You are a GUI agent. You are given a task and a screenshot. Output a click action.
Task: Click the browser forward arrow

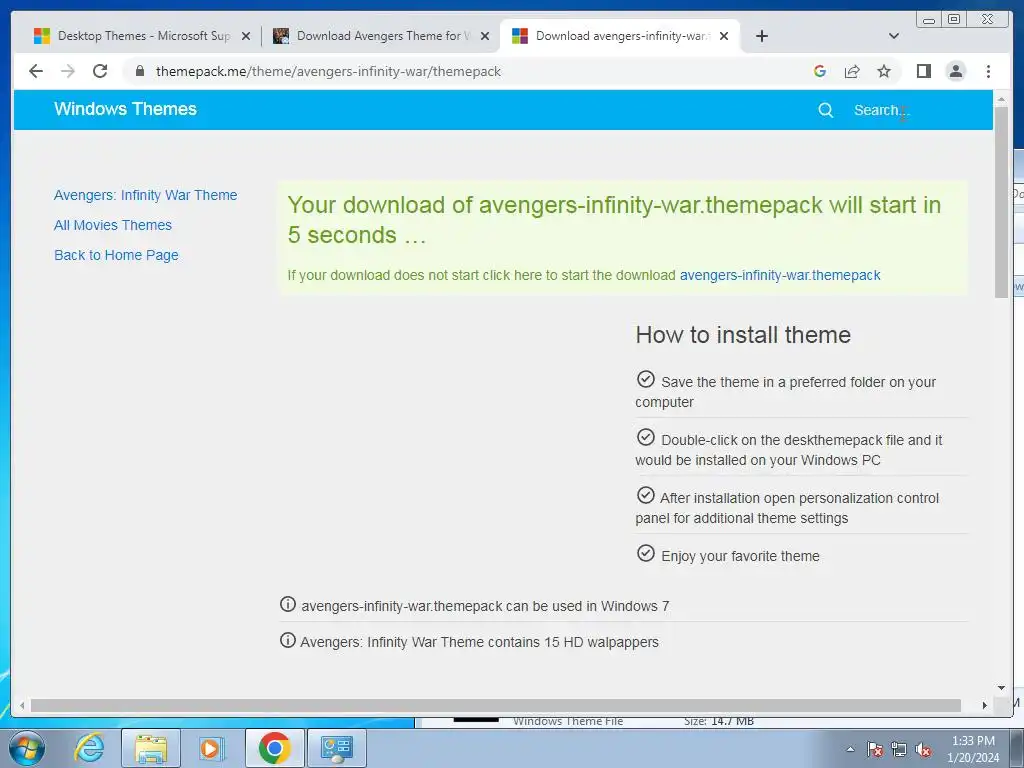coord(68,71)
